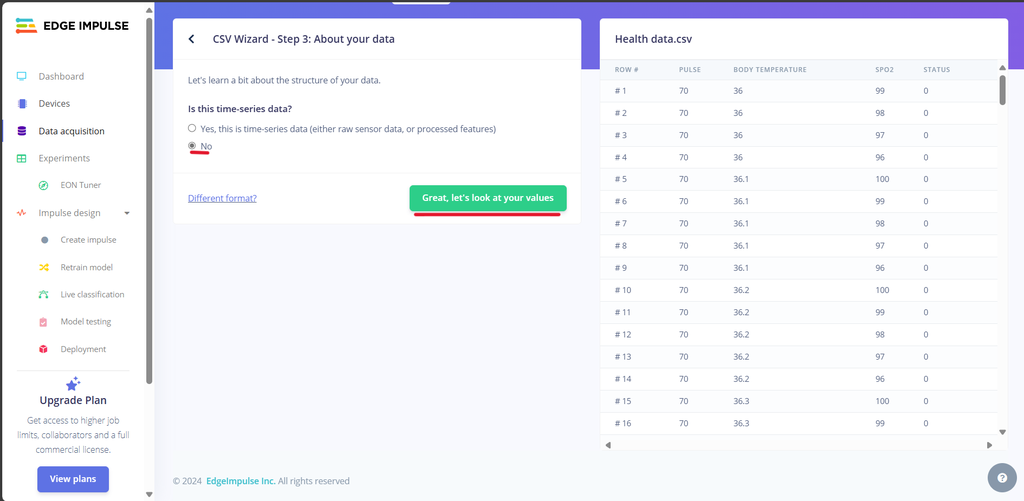Image resolution: width=1024 pixels, height=501 pixels.
Task: Collapse the Impulse design section arrow
Action: [x=127, y=213]
